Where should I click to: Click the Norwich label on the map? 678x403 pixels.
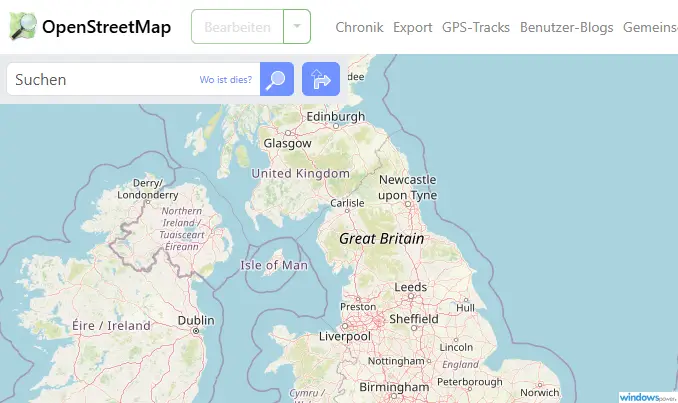point(539,393)
